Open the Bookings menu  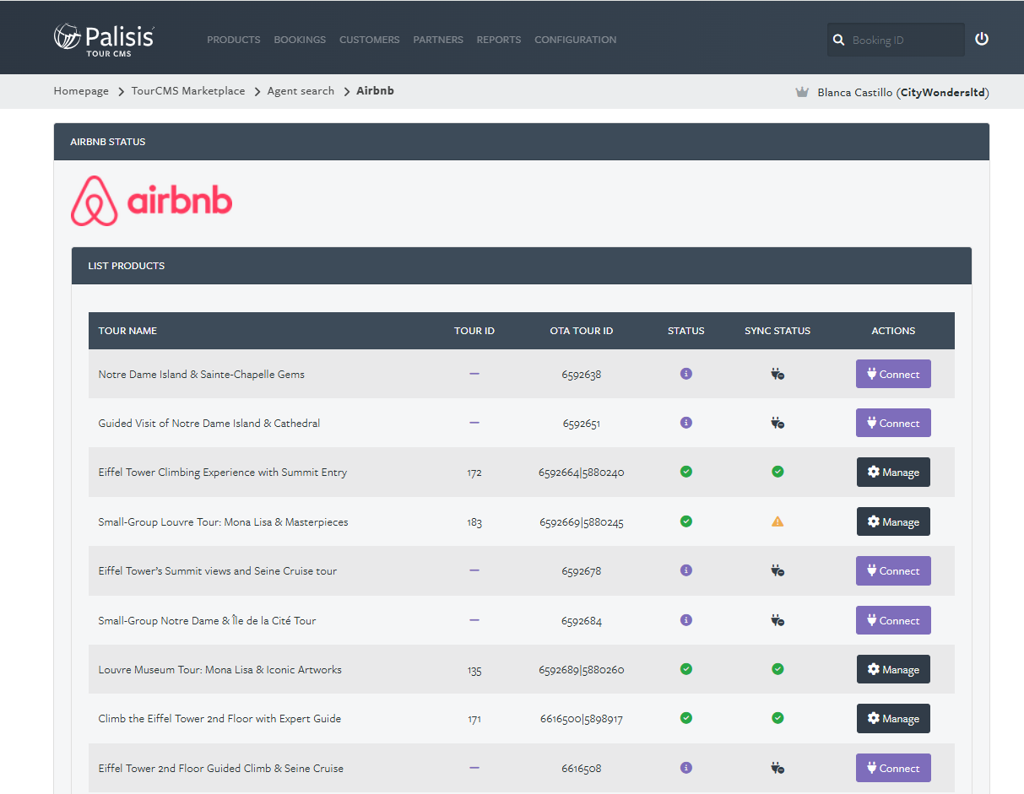299,39
